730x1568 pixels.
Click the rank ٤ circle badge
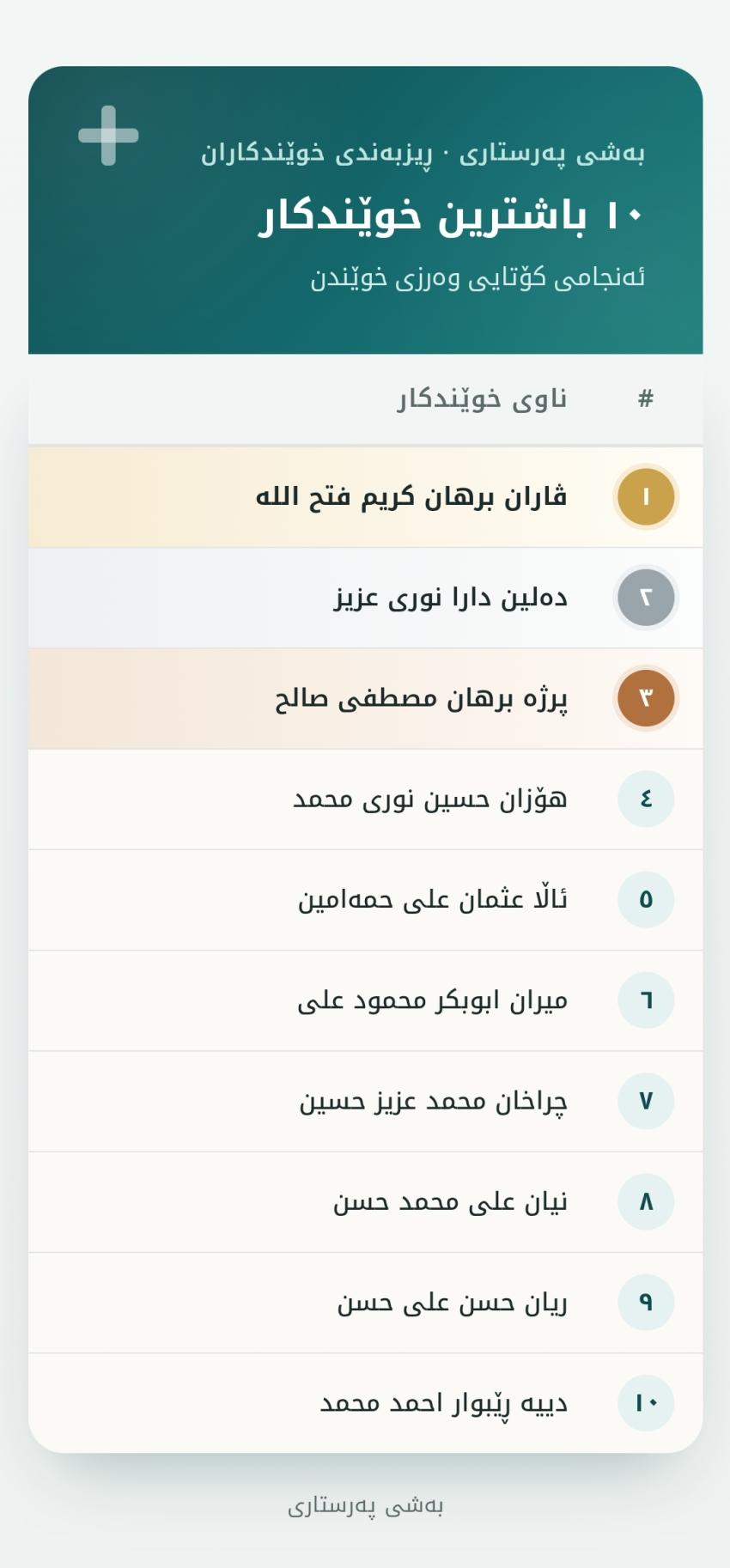(x=646, y=799)
